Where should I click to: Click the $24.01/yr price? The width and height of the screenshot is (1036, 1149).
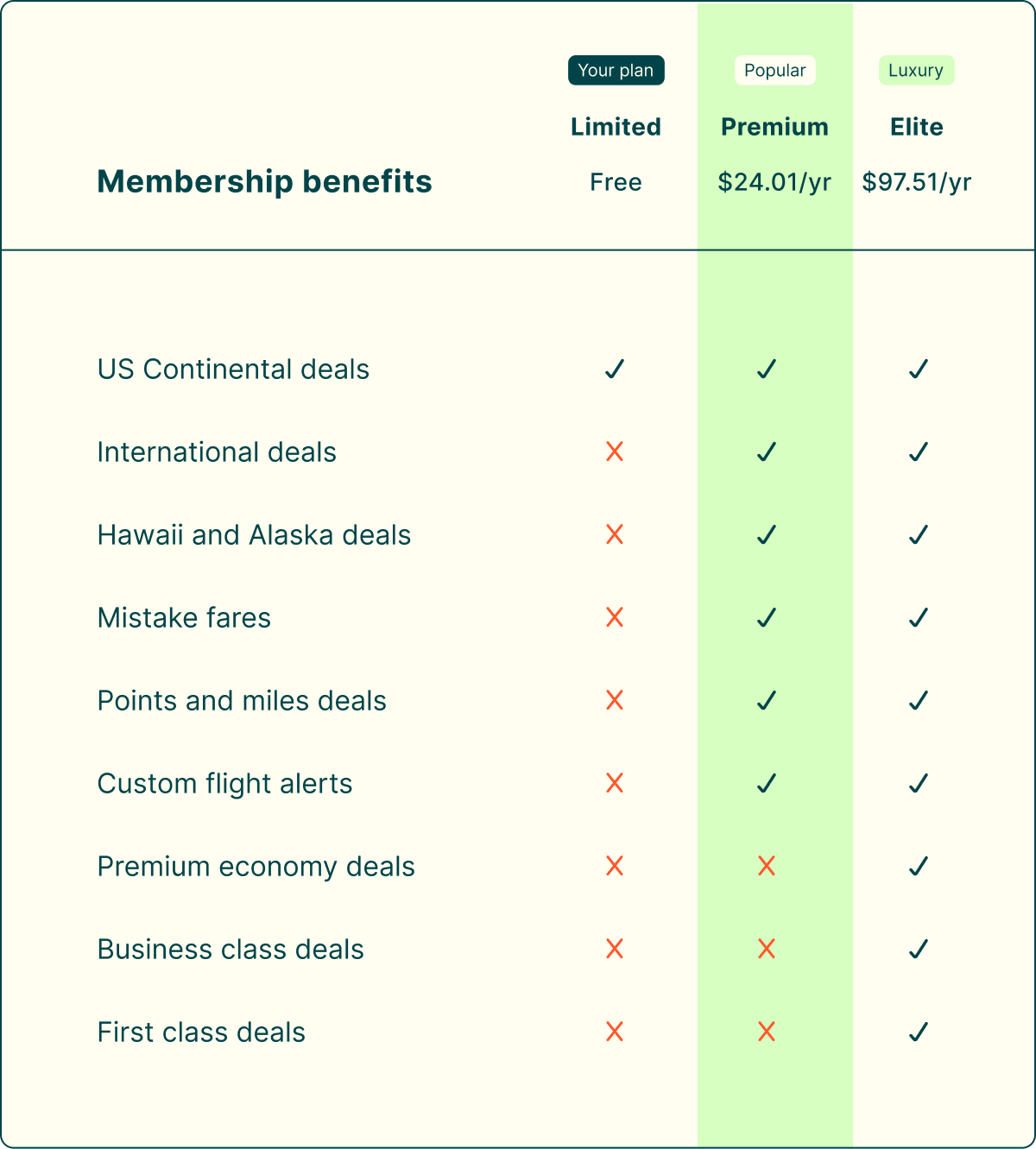coord(774,182)
